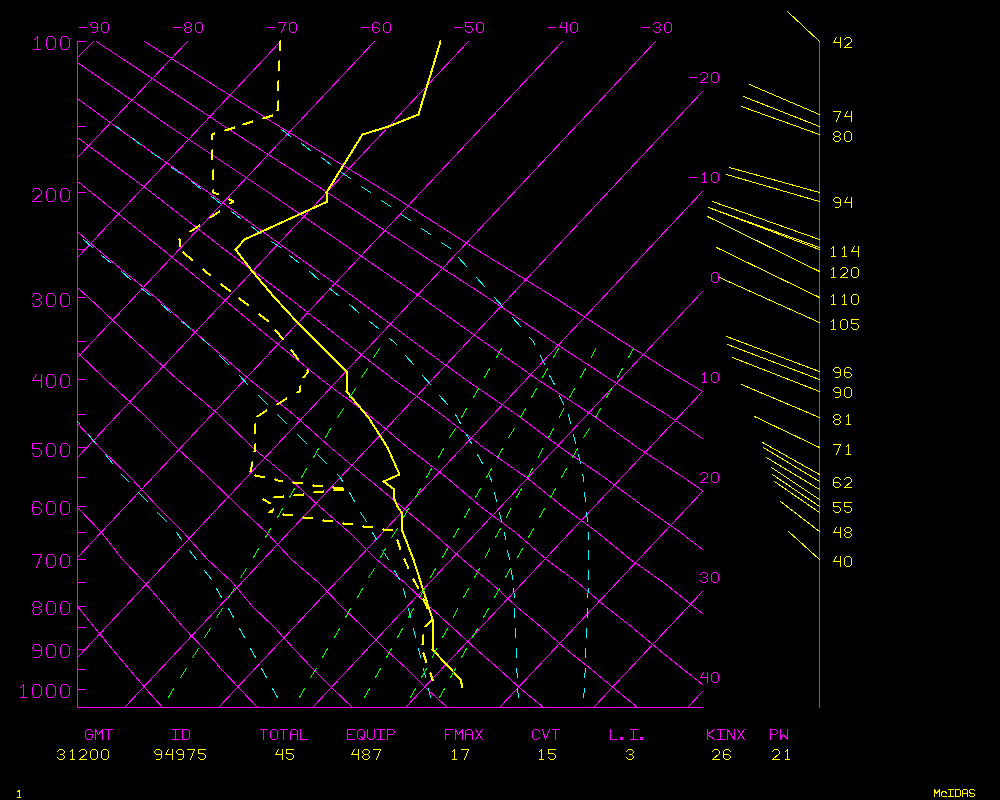This screenshot has height=800, width=1000.
Task: Select the L.I. lifted index label
Action: pos(627,735)
